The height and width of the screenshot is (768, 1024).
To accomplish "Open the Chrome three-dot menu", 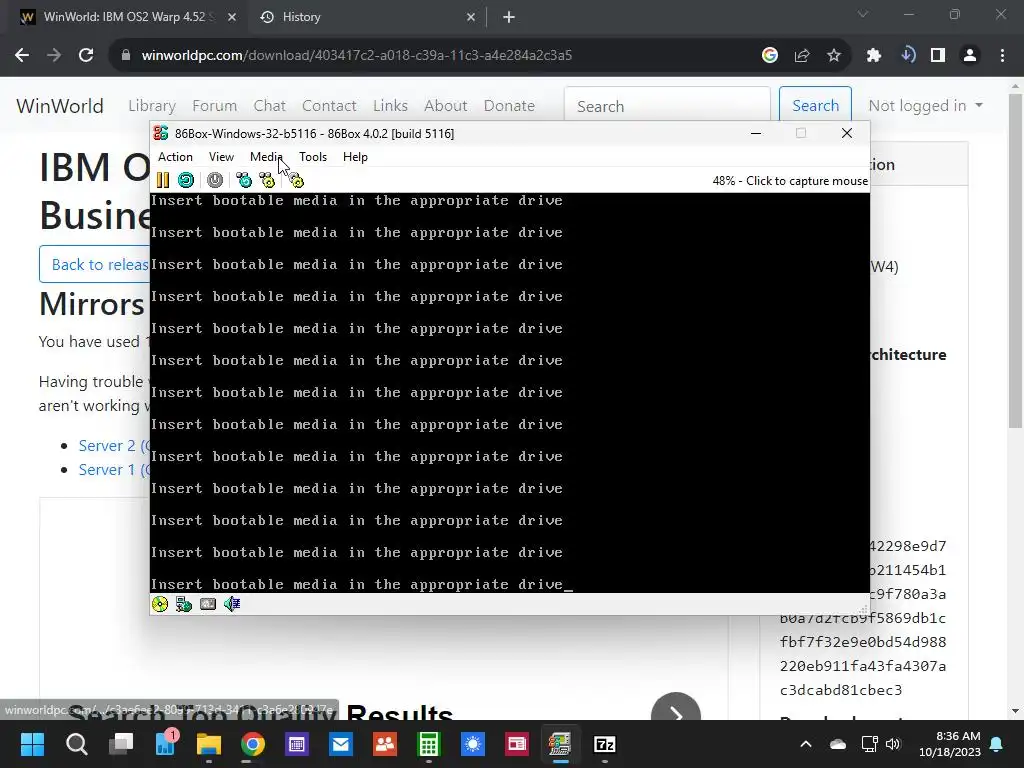I will (1002, 56).
